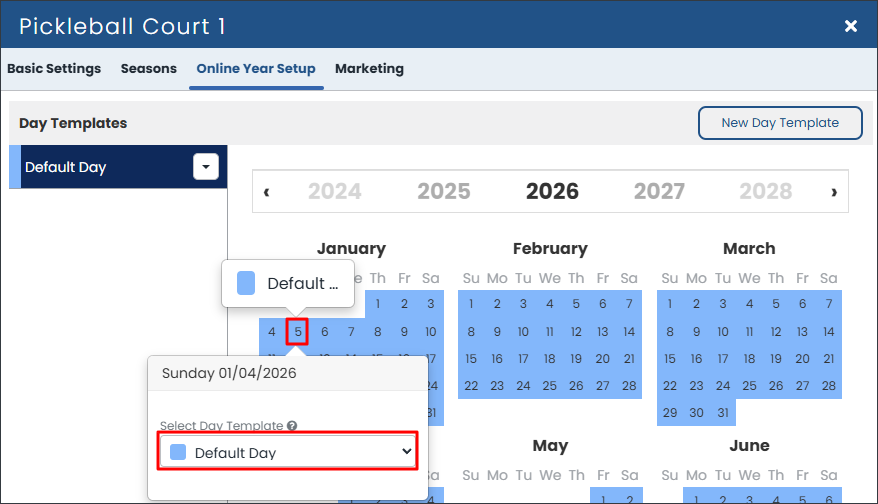Click the help icon beside Select Day Template
Image resolution: width=878 pixels, height=504 pixels.
292,426
